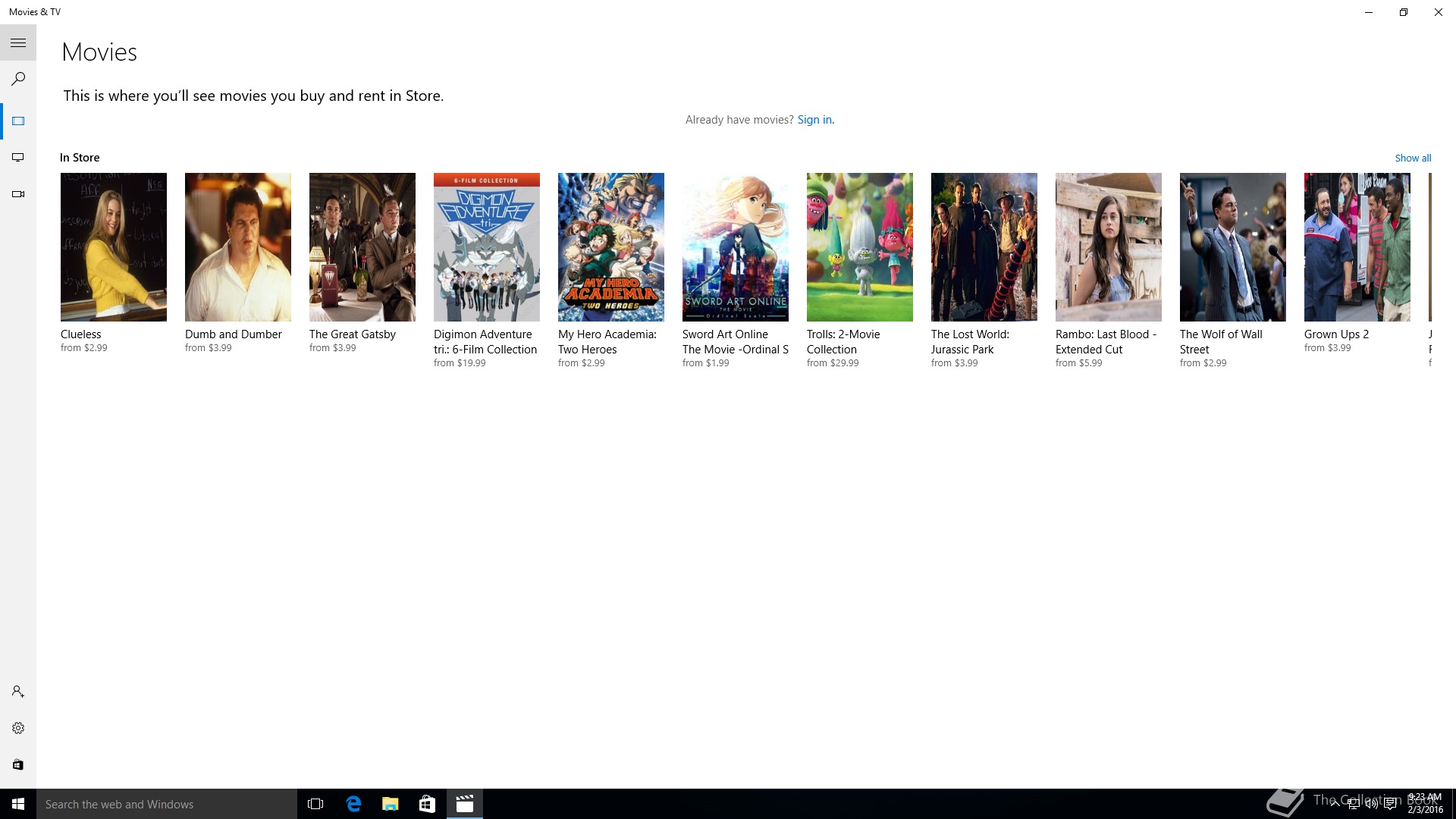
Task: Switch to the TV shows sidebar icon
Action: (18, 158)
